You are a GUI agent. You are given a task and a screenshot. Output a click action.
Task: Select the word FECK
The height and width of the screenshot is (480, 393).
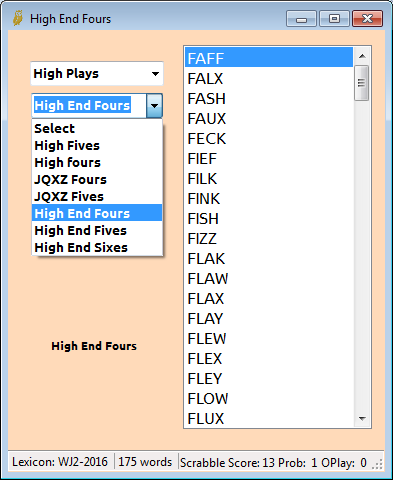click(x=269, y=139)
